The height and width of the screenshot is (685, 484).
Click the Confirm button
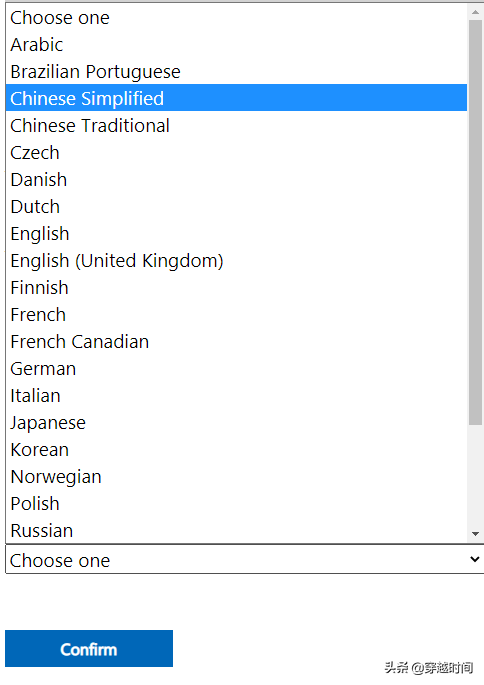pyautogui.click(x=89, y=648)
